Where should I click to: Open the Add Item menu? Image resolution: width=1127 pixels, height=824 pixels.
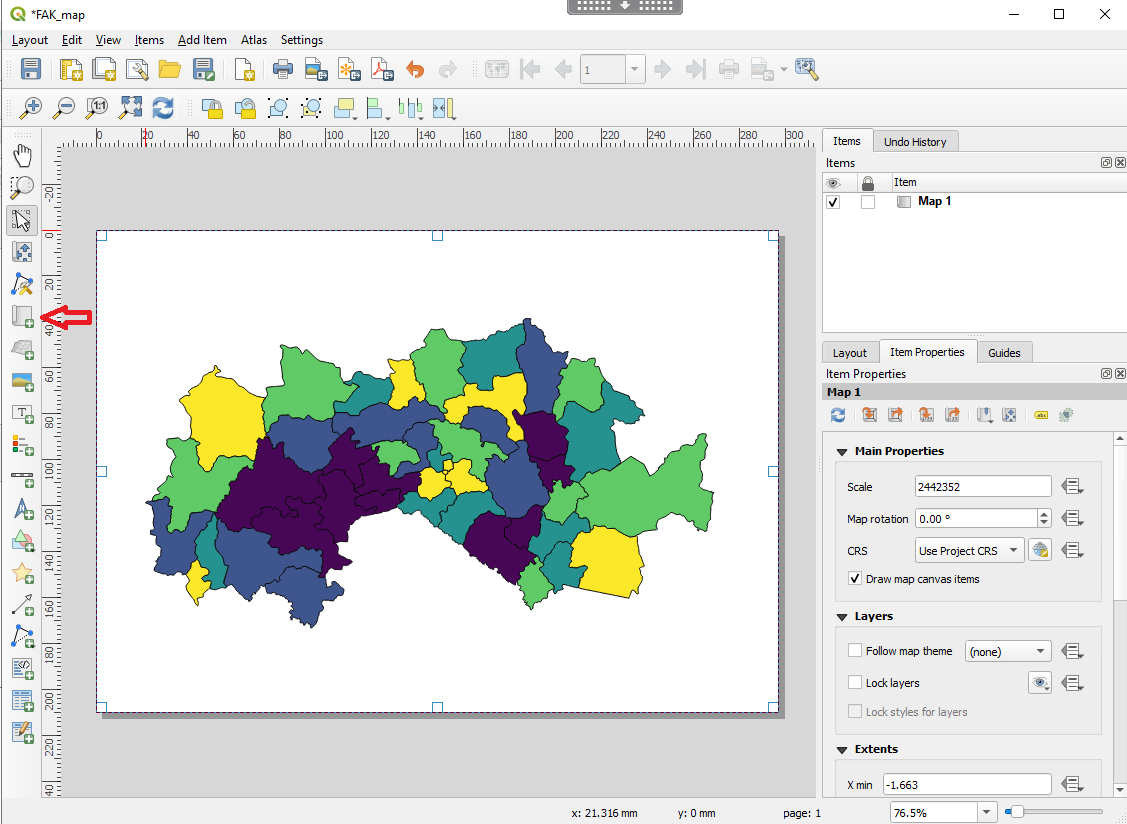[x=202, y=40]
